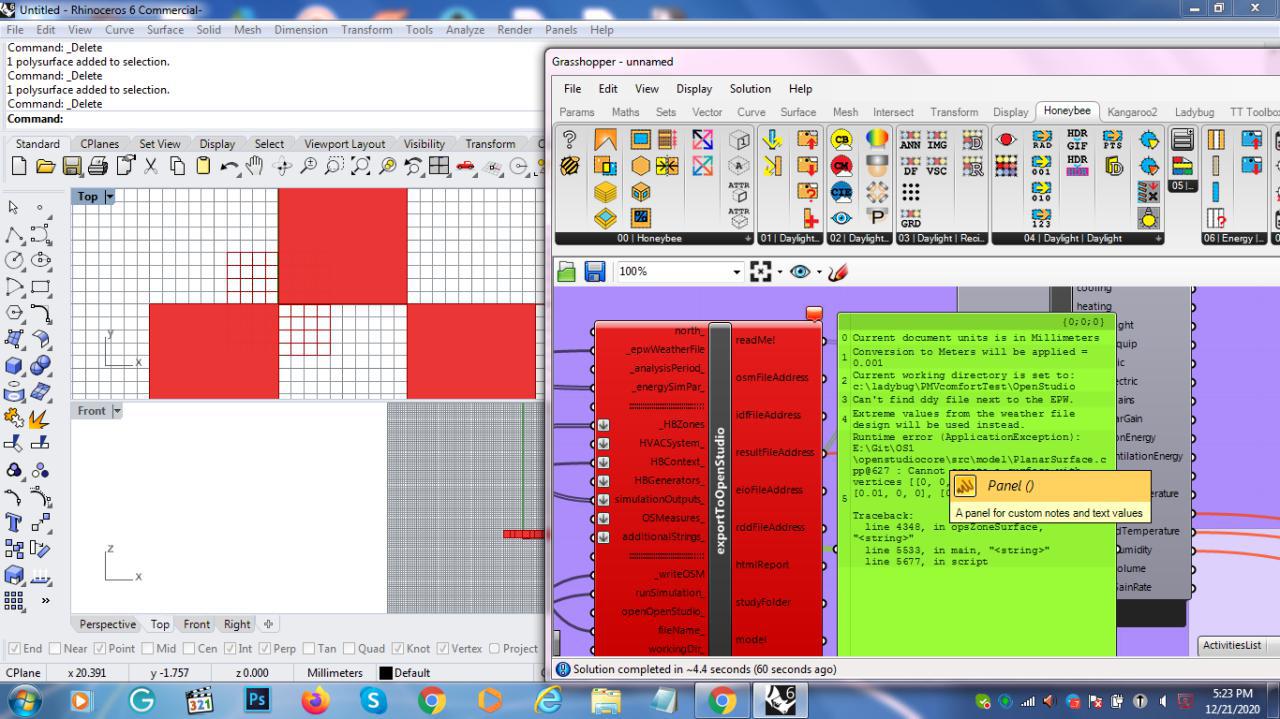1280x719 pixels.
Task: Open the Solution menu in Grasshopper
Action: coord(750,89)
